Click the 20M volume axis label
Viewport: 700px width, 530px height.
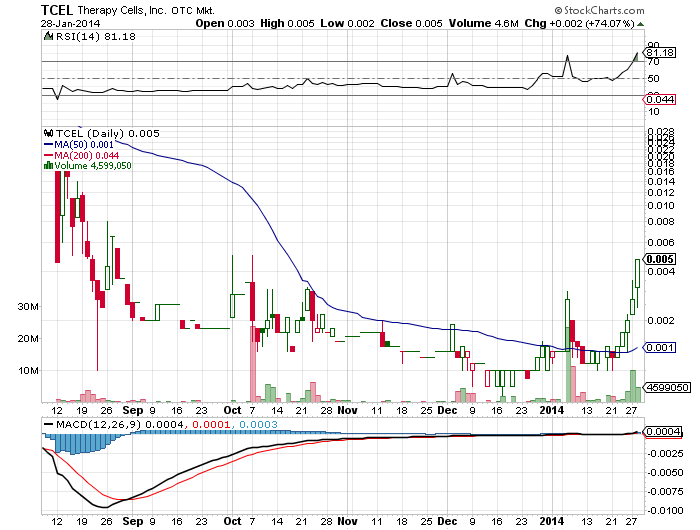click(28, 338)
